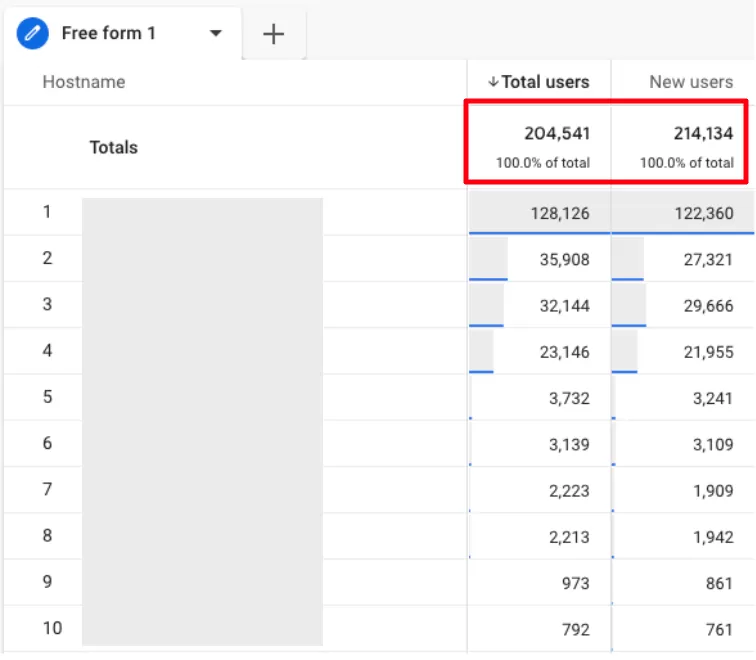The image size is (756, 660).
Task: Click the Hostname column header
Action: pyautogui.click(x=84, y=82)
